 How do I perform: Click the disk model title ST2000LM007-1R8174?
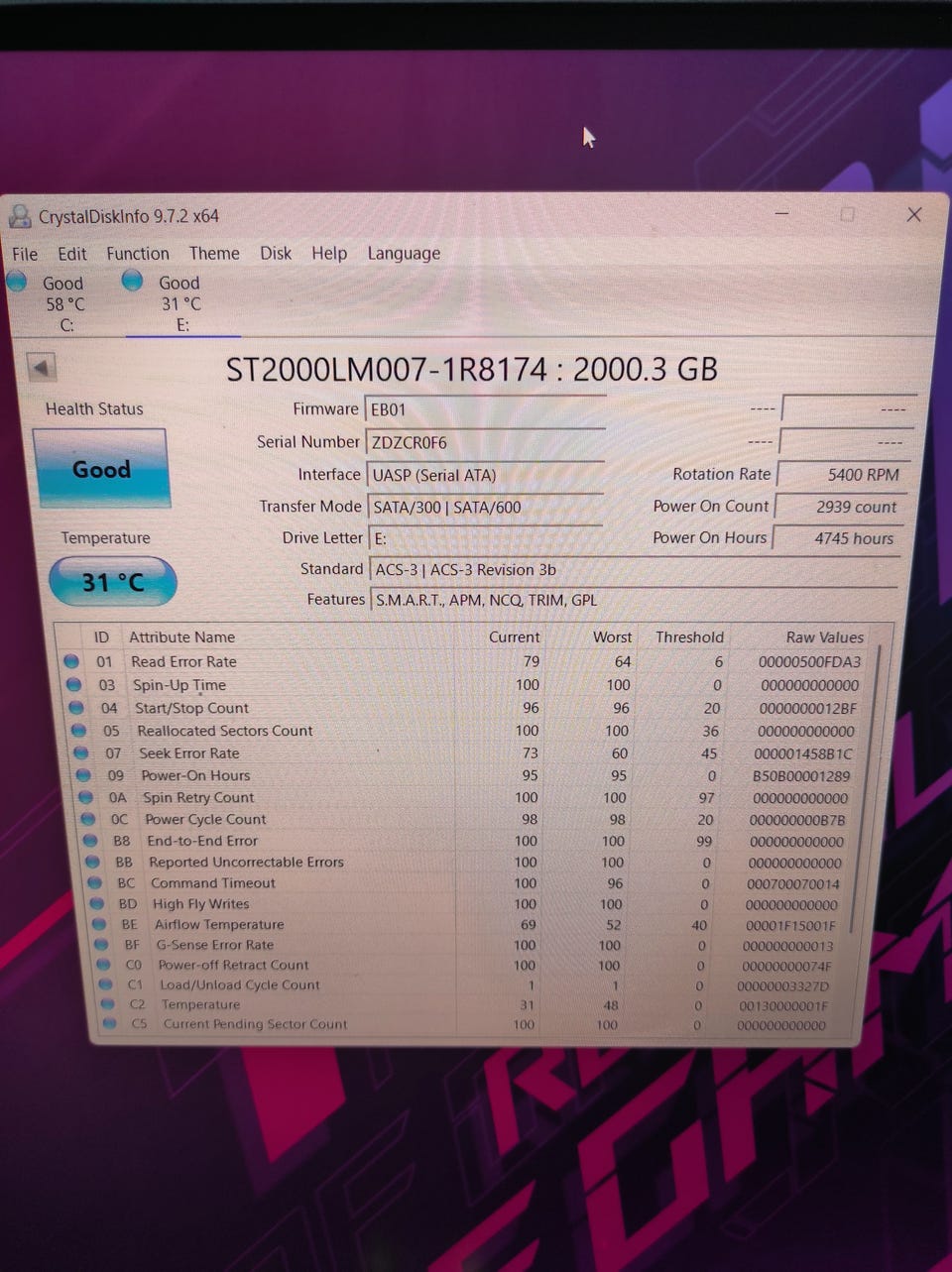coord(386,370)
